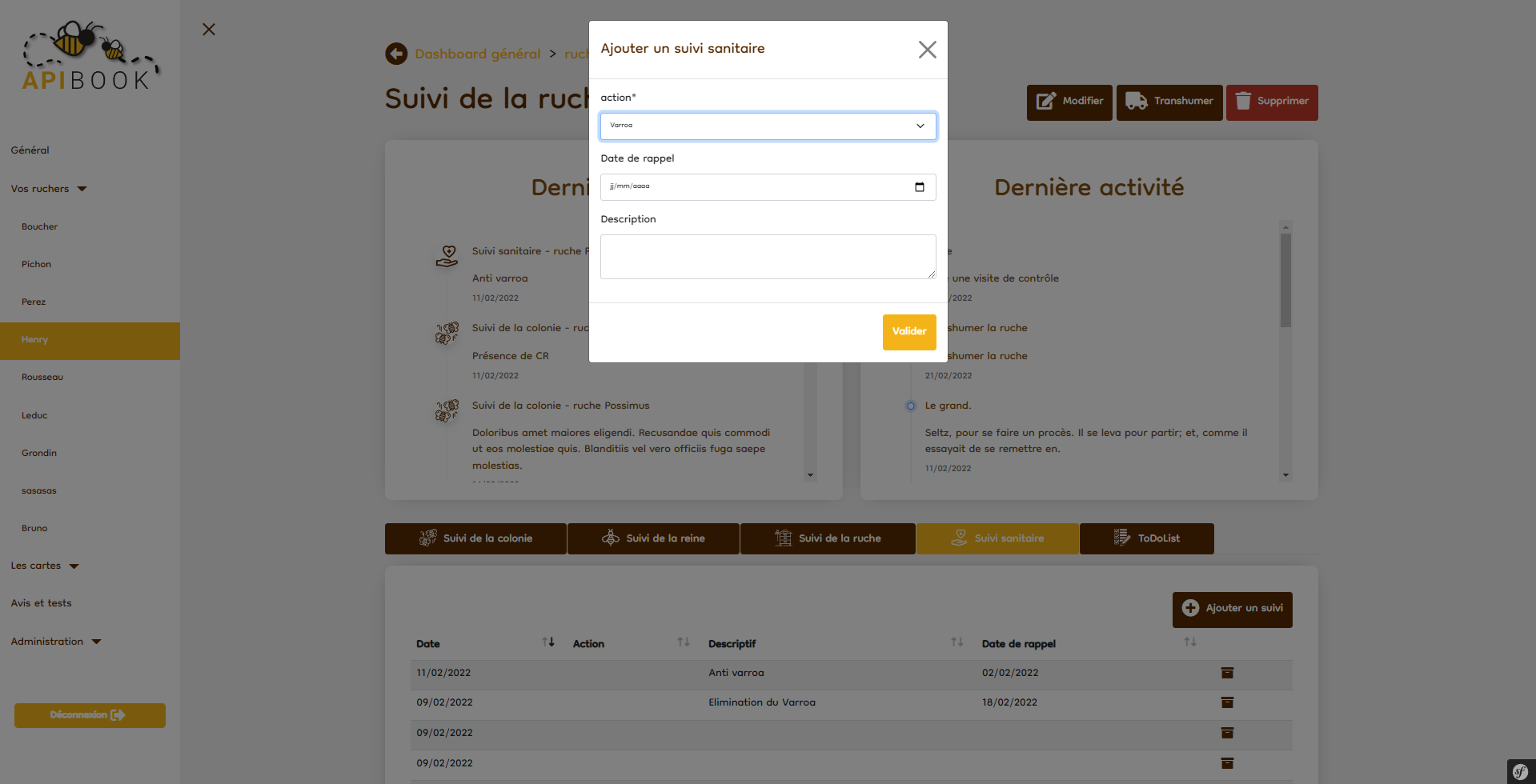Viewport: 1536px width, 784px height.
Task: Click the Apibook bee logo
Action: (90, 56)
